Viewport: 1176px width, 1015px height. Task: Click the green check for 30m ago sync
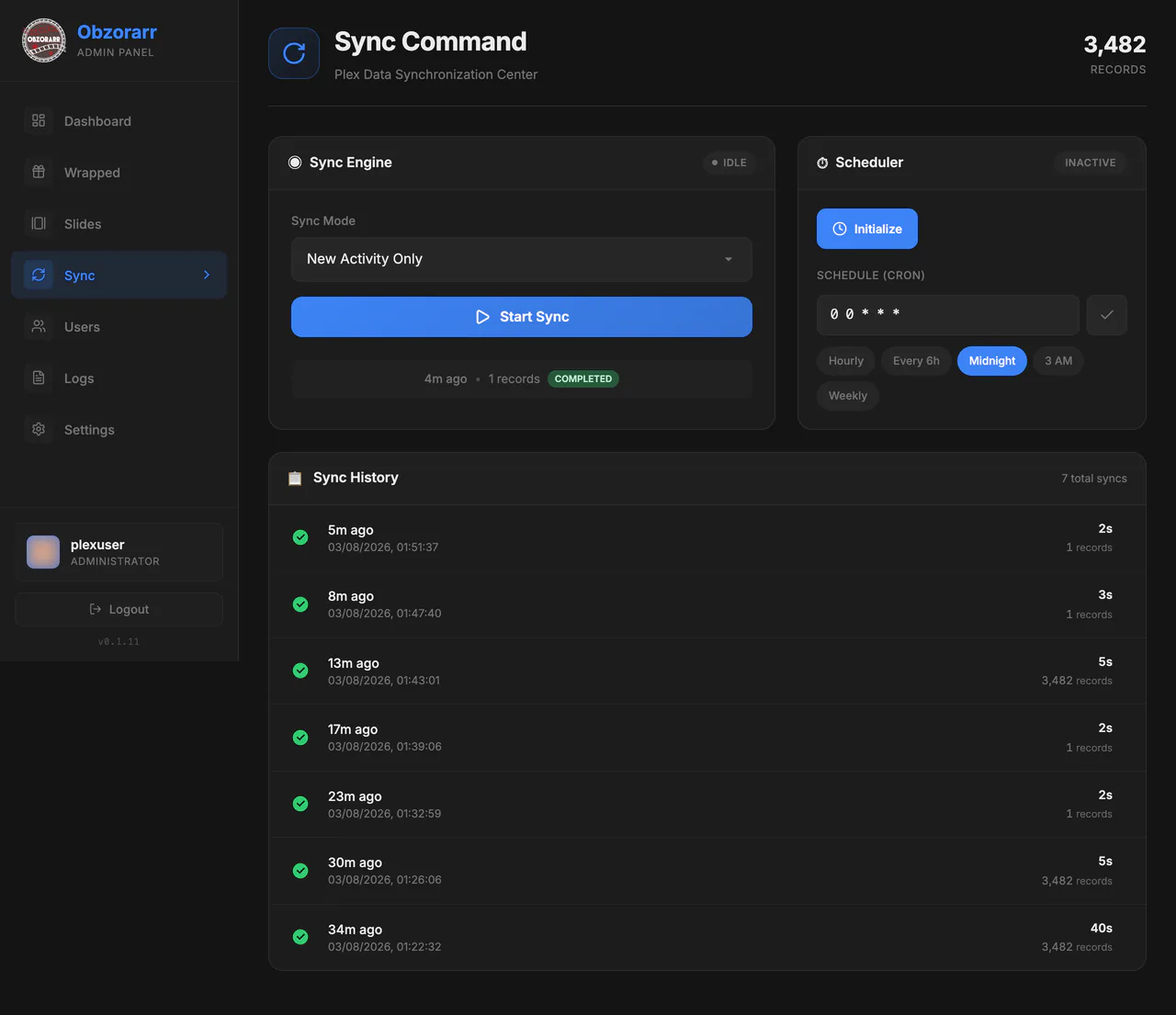coord(300,871)
